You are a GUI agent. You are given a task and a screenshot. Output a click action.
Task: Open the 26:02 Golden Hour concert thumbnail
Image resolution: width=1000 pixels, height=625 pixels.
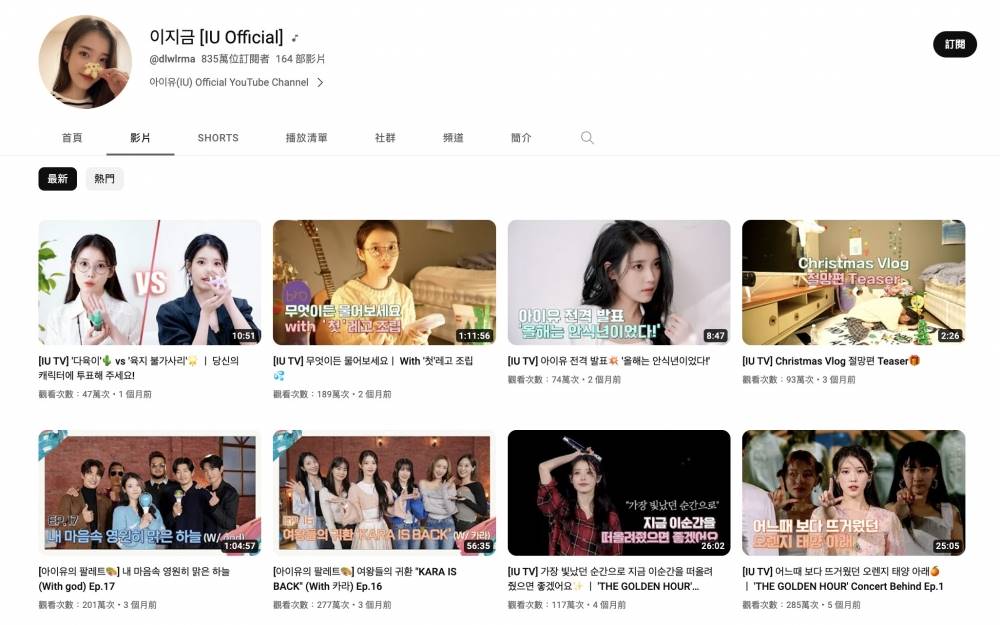[x=619, y=492]
